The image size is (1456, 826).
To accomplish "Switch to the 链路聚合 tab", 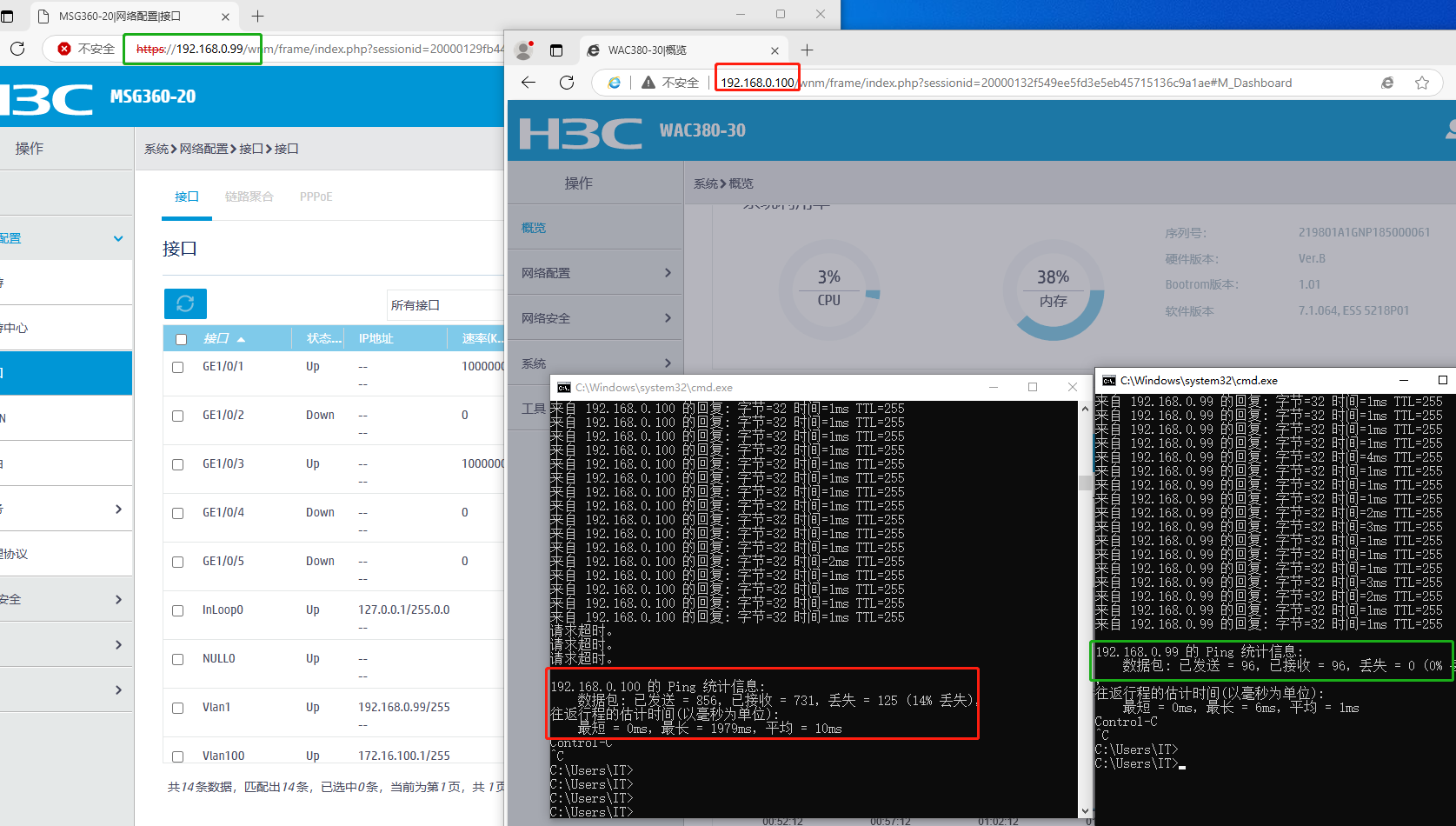I will pos(249,197).
